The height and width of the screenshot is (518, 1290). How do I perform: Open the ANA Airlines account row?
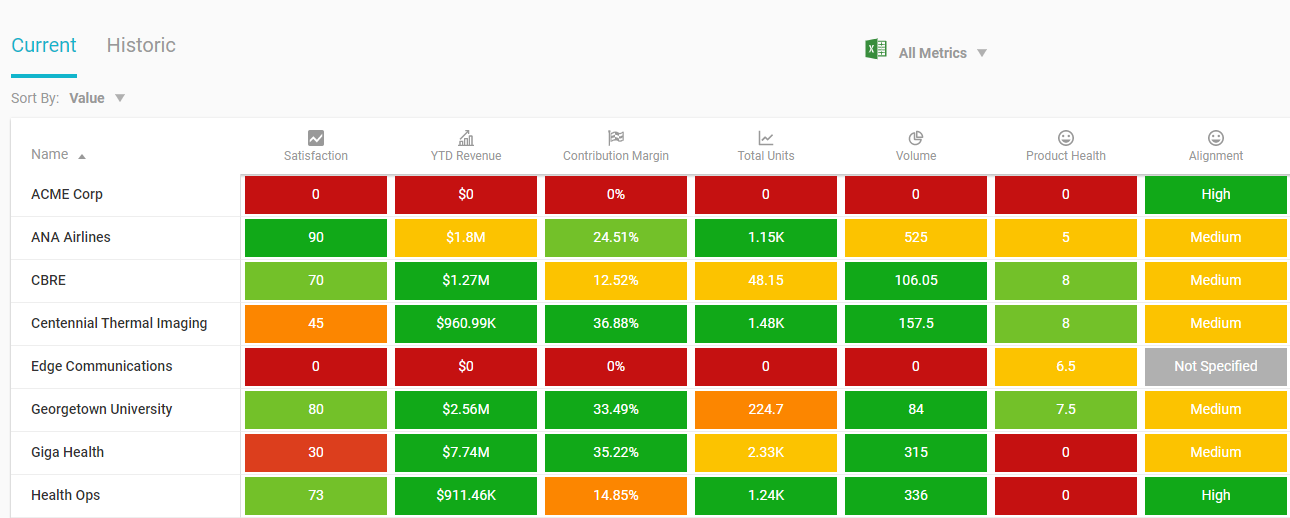click(x=71, y=238)
